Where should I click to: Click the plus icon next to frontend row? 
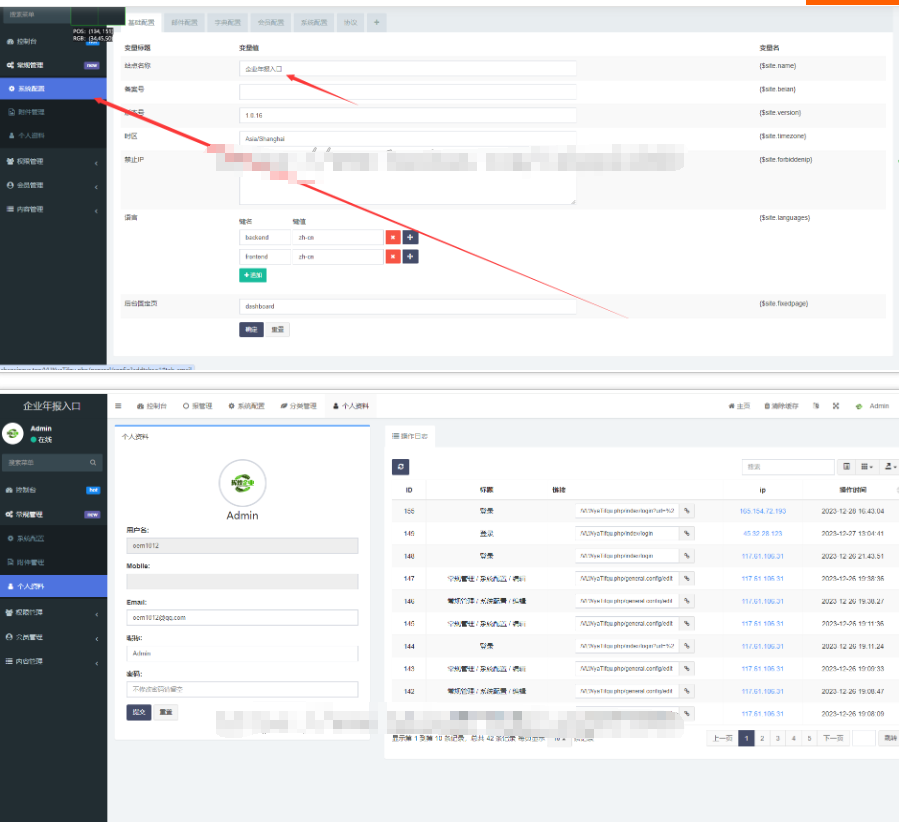tap(410, 257)
